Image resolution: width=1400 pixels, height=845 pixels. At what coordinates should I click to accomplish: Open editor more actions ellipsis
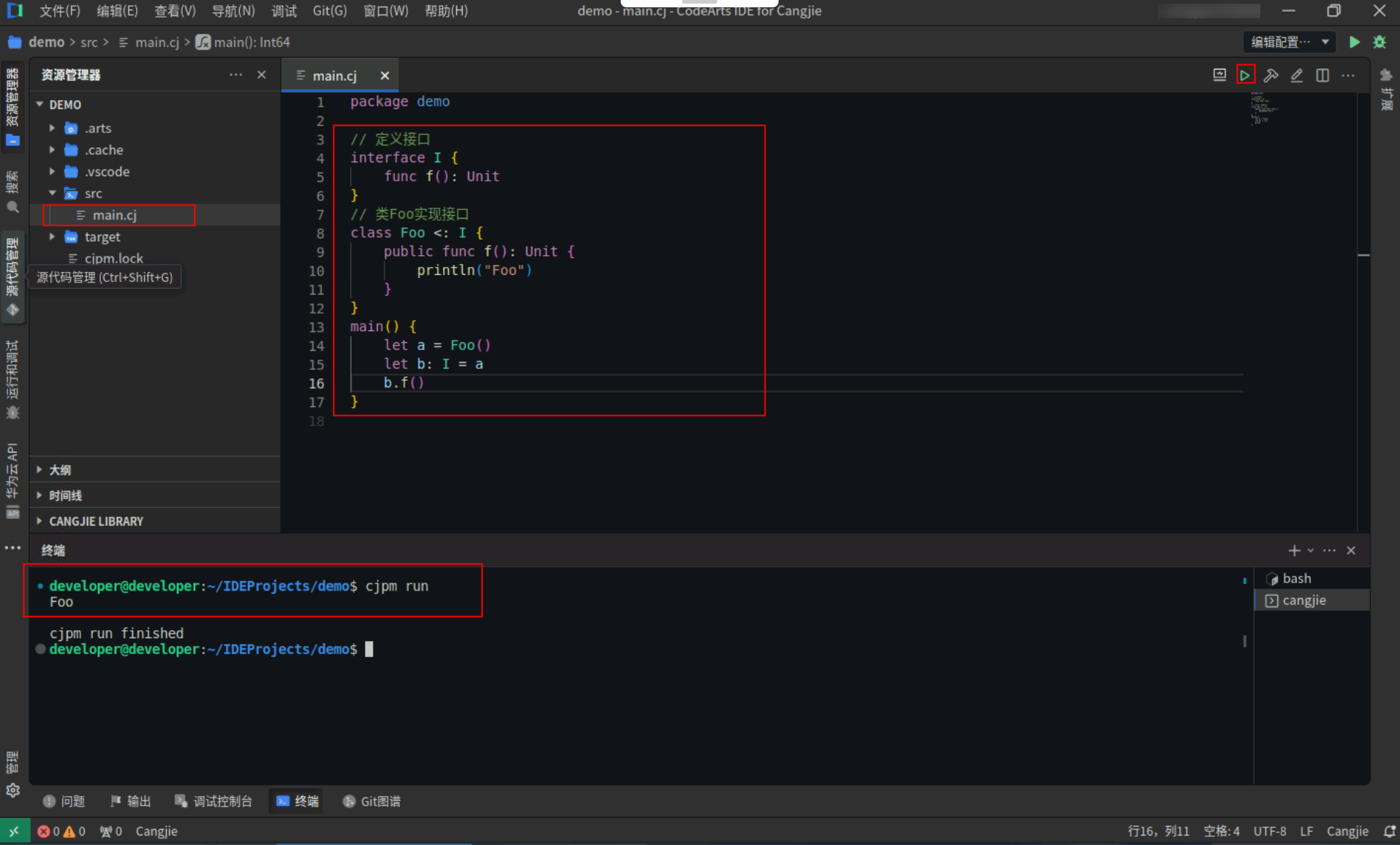pos(1348,75)
